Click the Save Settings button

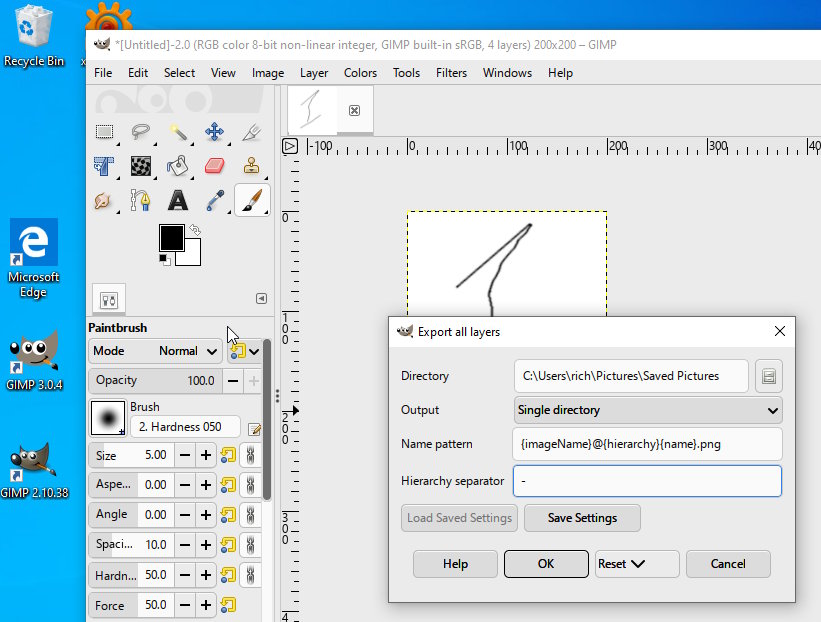pos(581,518)
